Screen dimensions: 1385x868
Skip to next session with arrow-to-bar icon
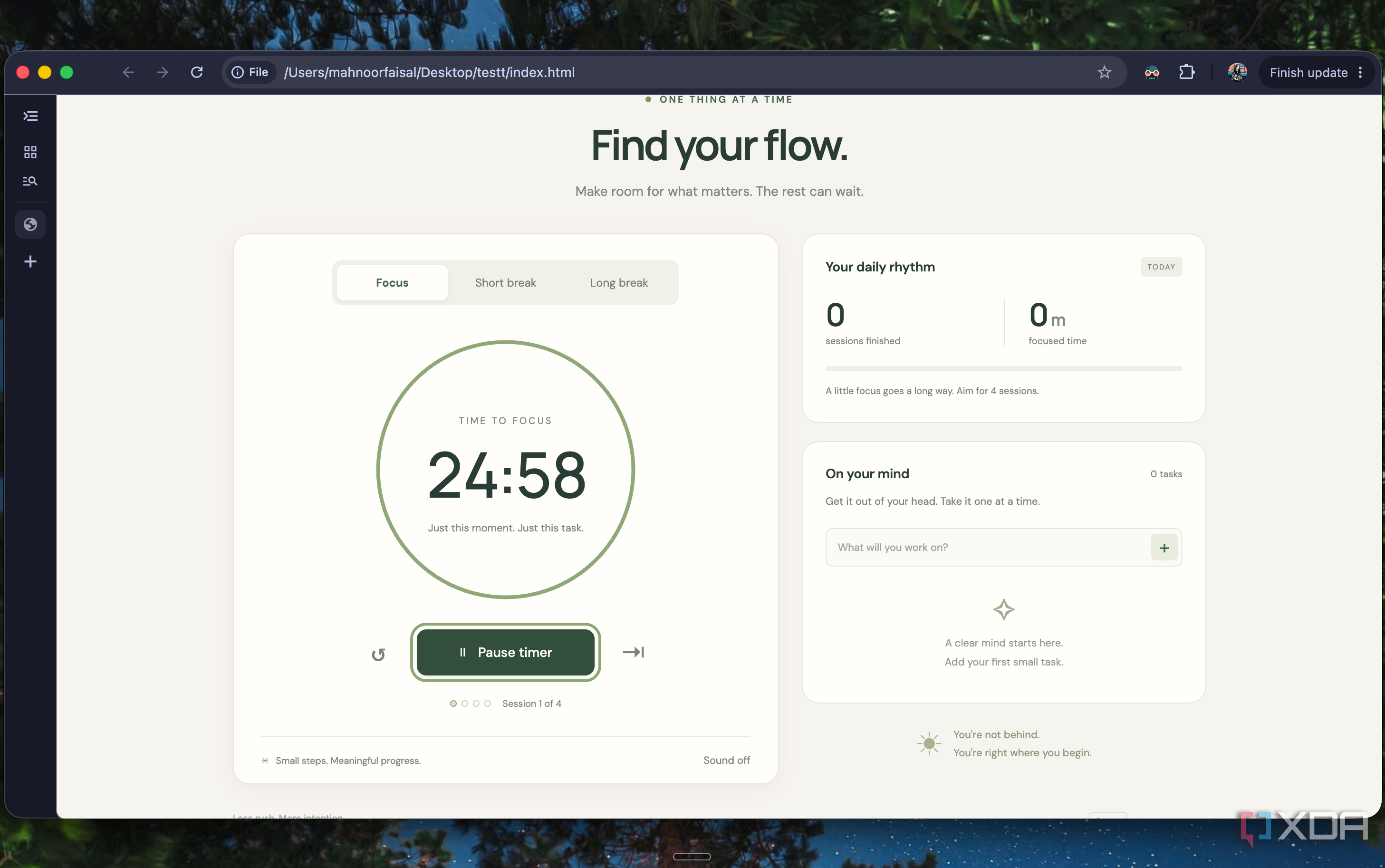pos(634,652)
